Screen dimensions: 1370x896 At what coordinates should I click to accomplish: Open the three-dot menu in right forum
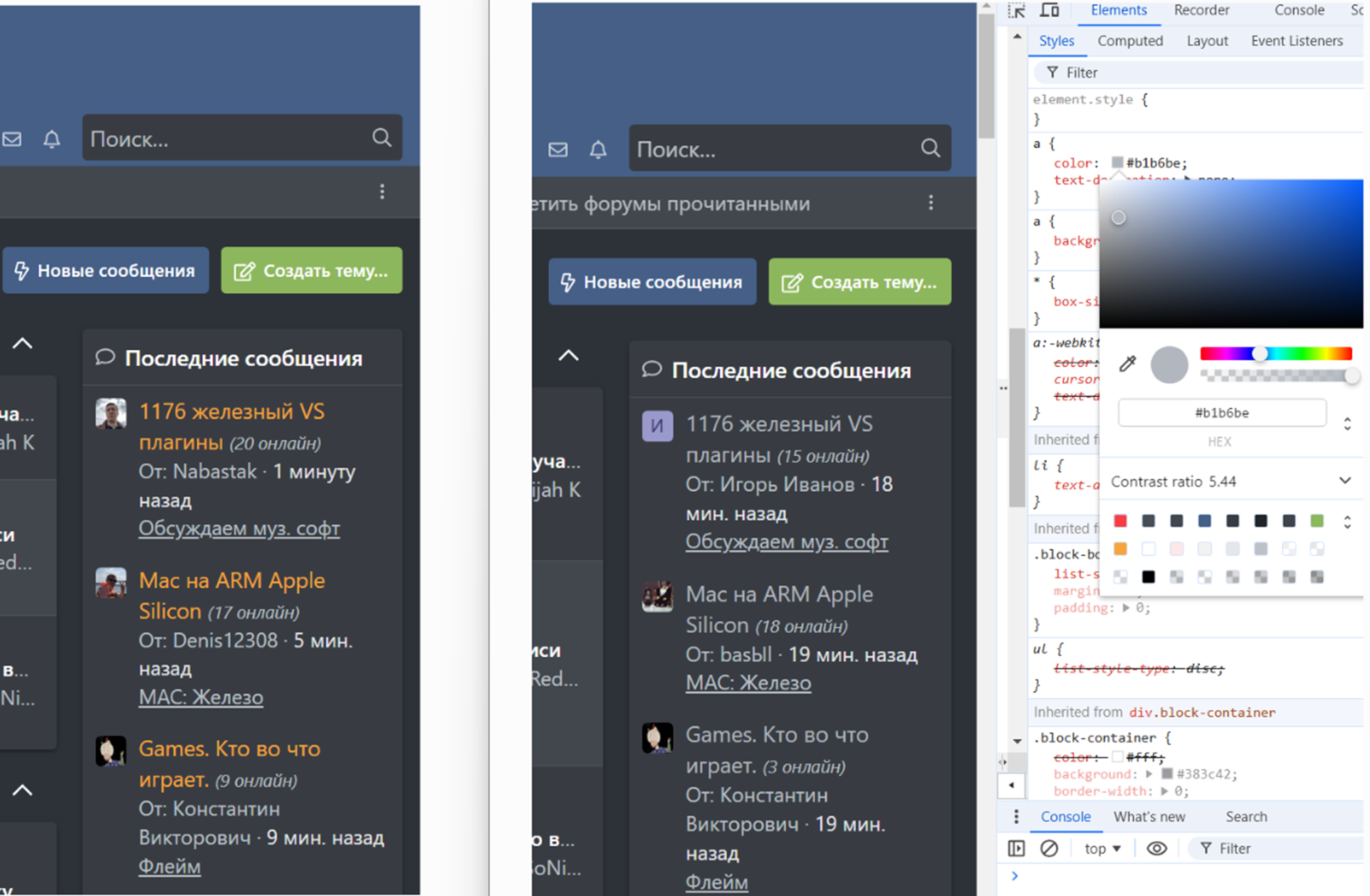931,203
